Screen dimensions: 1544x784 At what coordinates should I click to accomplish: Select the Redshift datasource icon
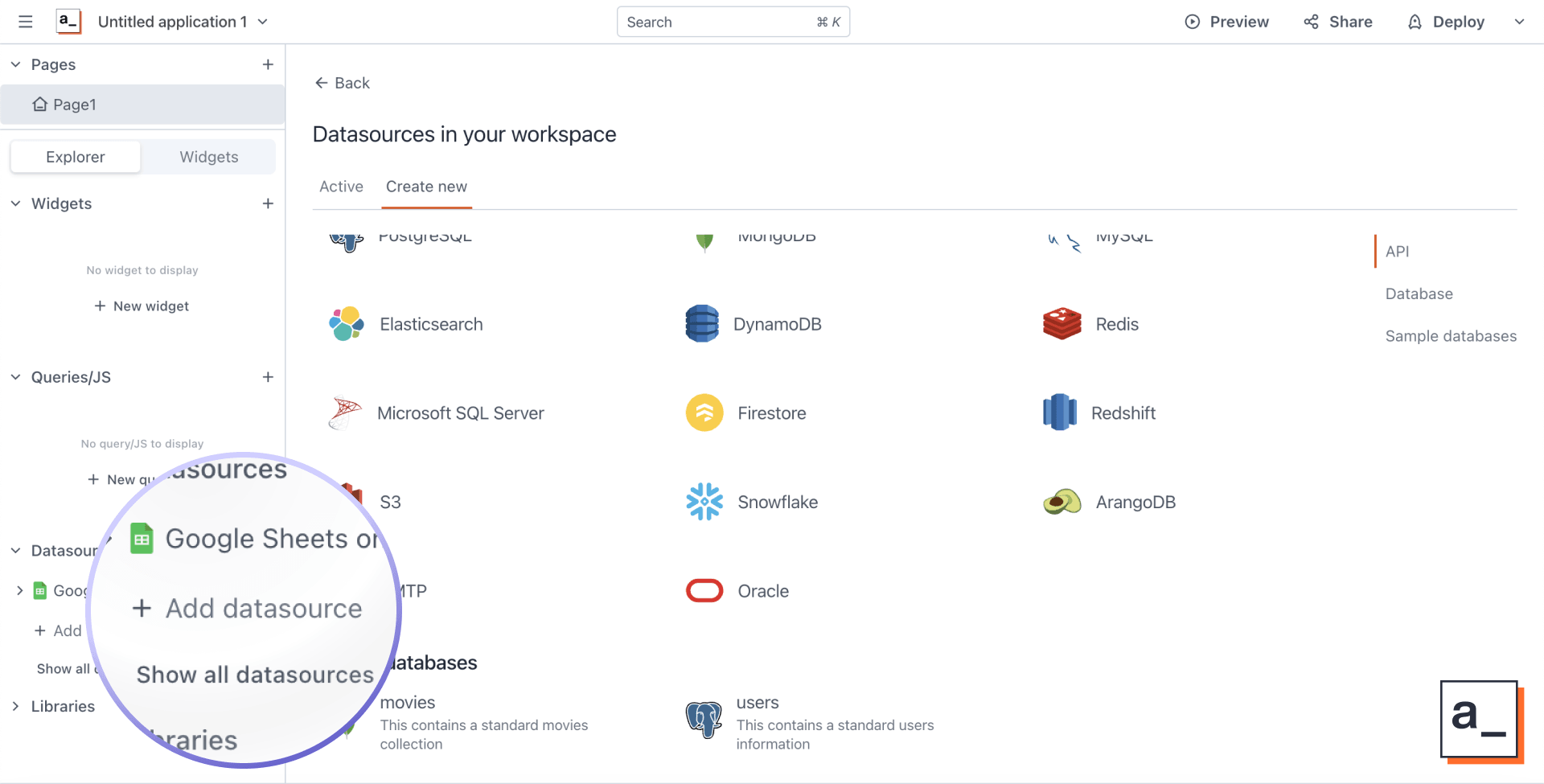coord(1060,413)
